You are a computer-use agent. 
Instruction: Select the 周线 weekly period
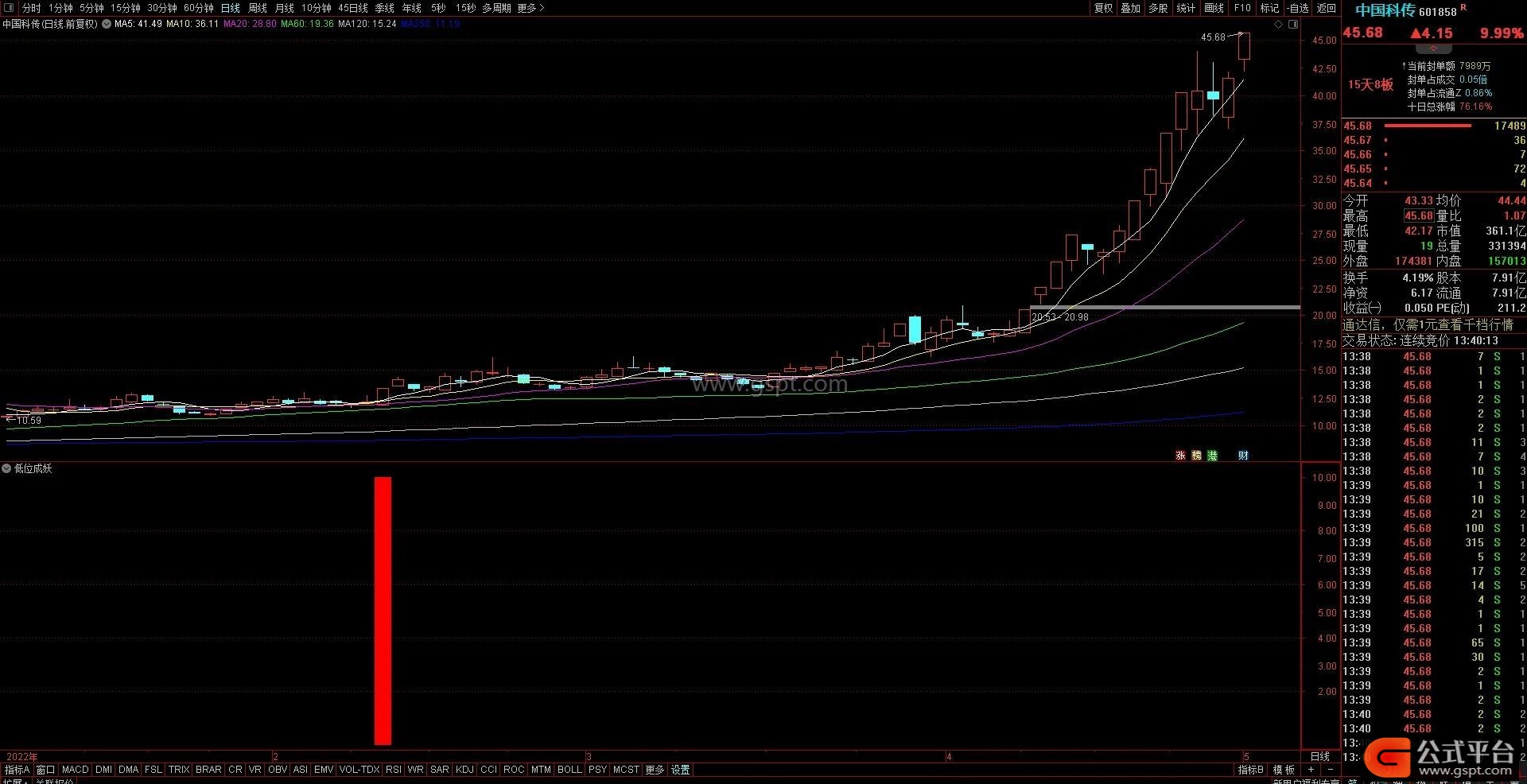click(x=258, y=8)
